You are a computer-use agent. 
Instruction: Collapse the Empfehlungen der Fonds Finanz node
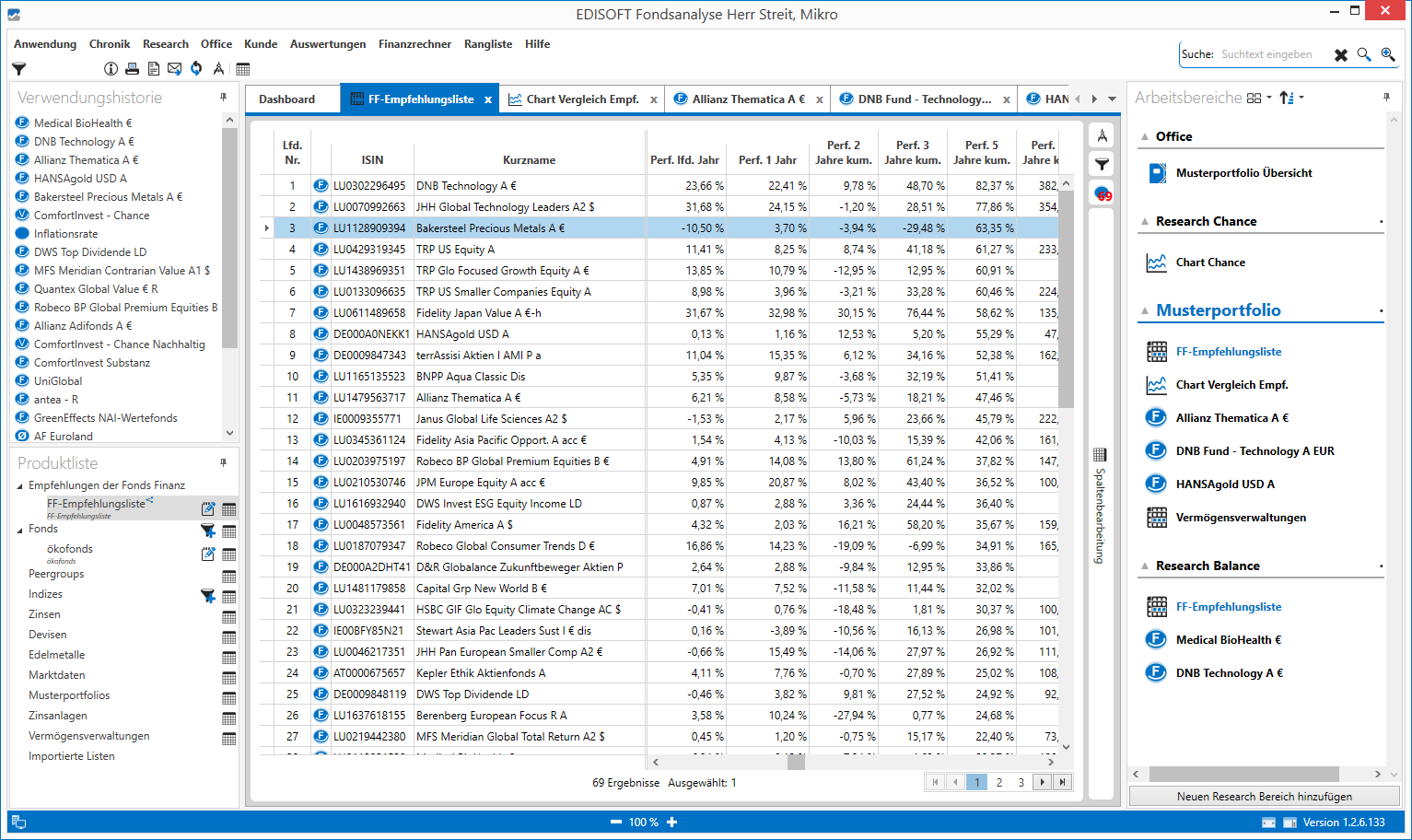click(x=20, y=486)
